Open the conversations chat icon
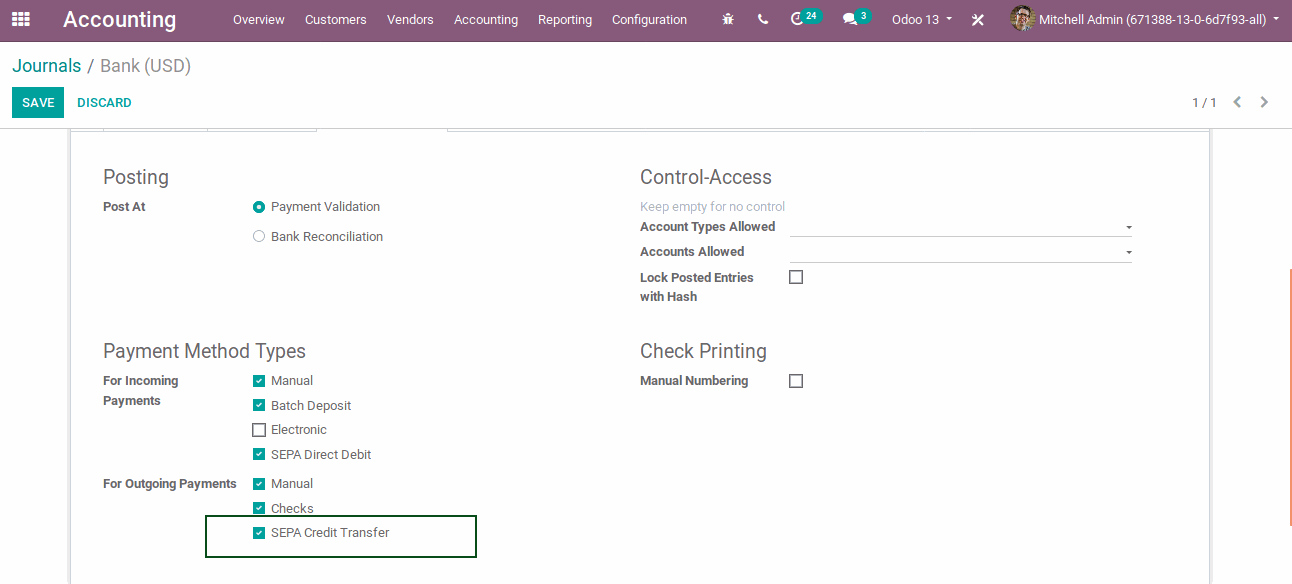Image resolution: width=1292 pixels, height=584 pixels. pos(851,19)
